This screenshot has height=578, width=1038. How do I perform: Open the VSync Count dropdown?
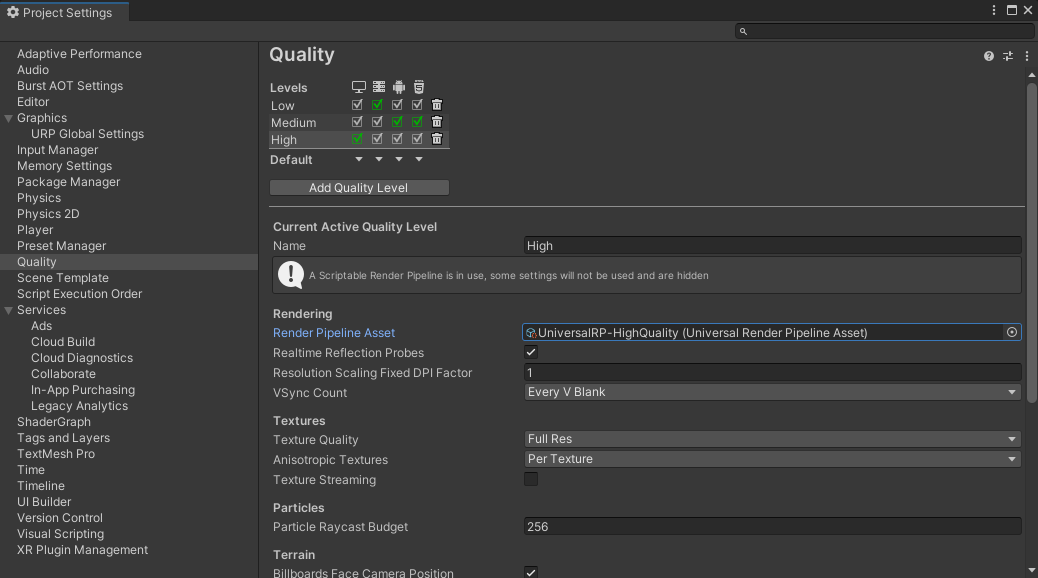tap(773, 392)
